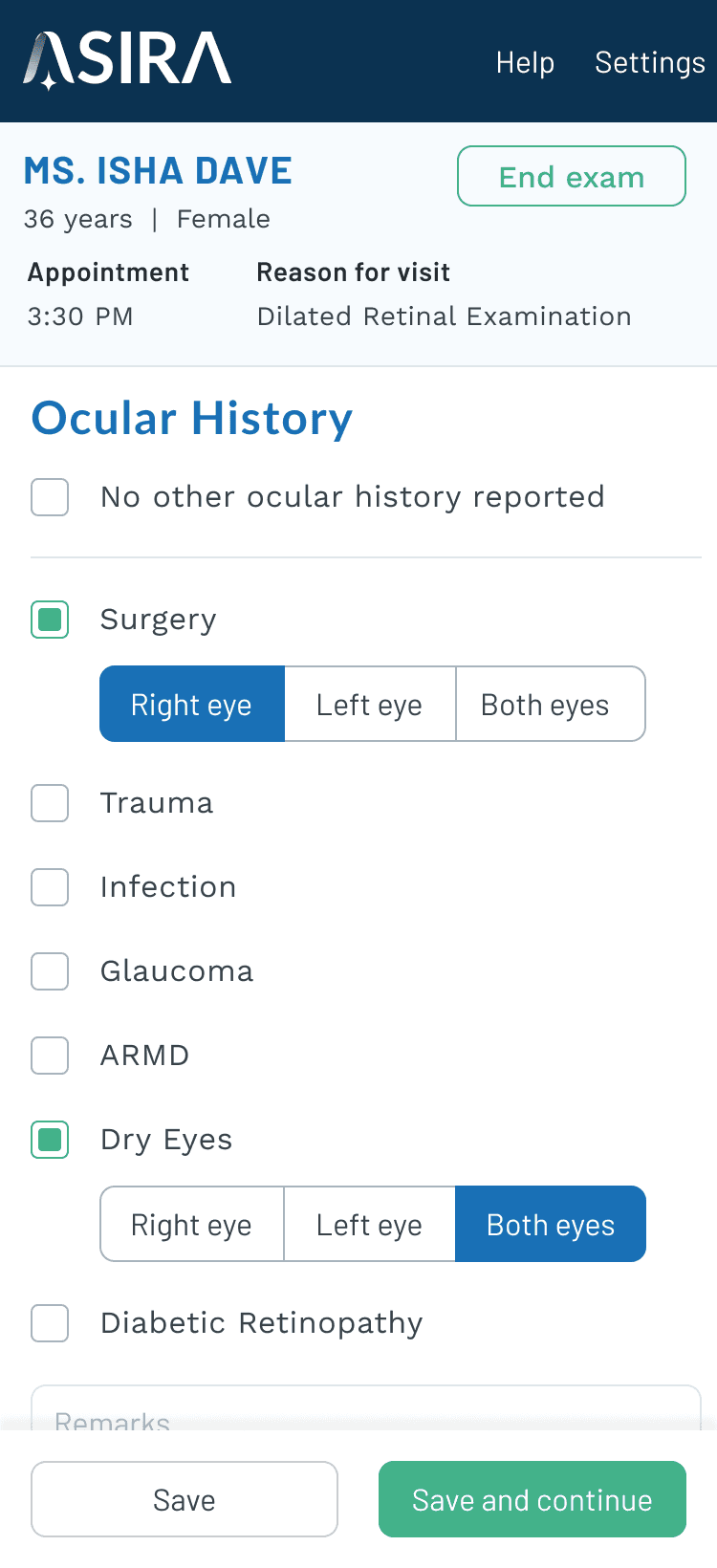Tick the Infection checkbox
Screen dimensions: 717x1568
tap(50, 887)
